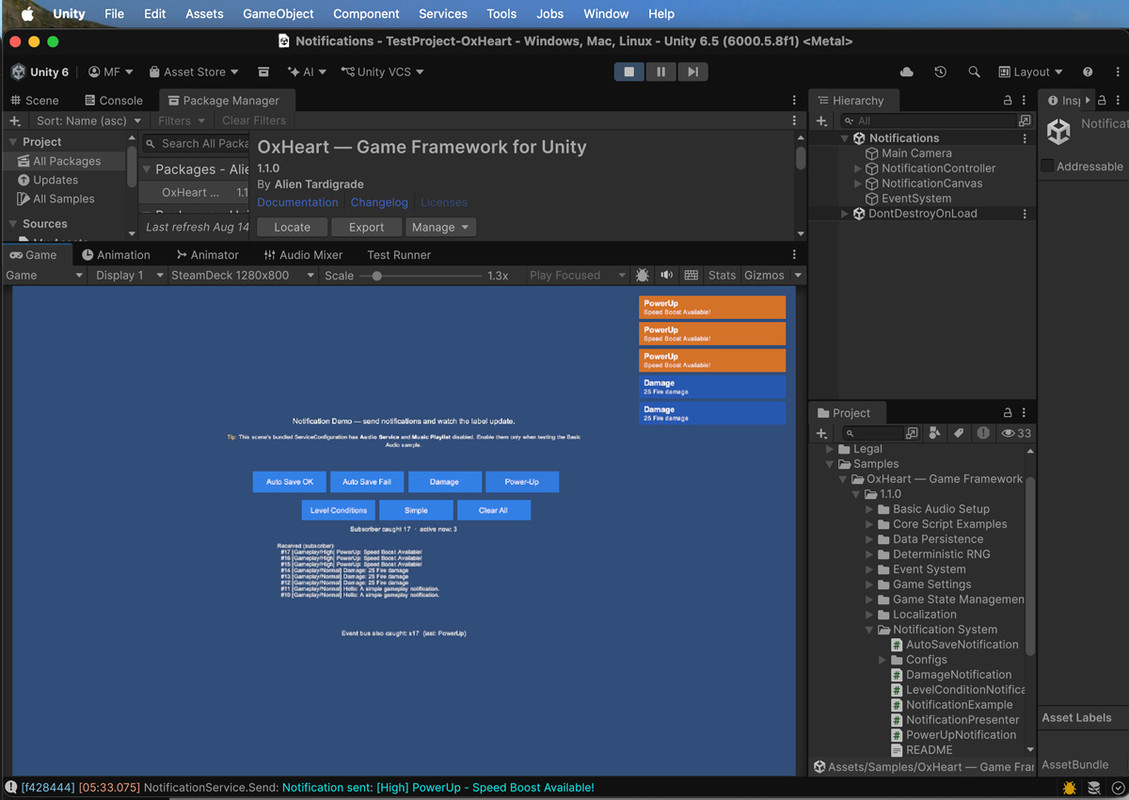Open the Component menu

click(366, 14)
